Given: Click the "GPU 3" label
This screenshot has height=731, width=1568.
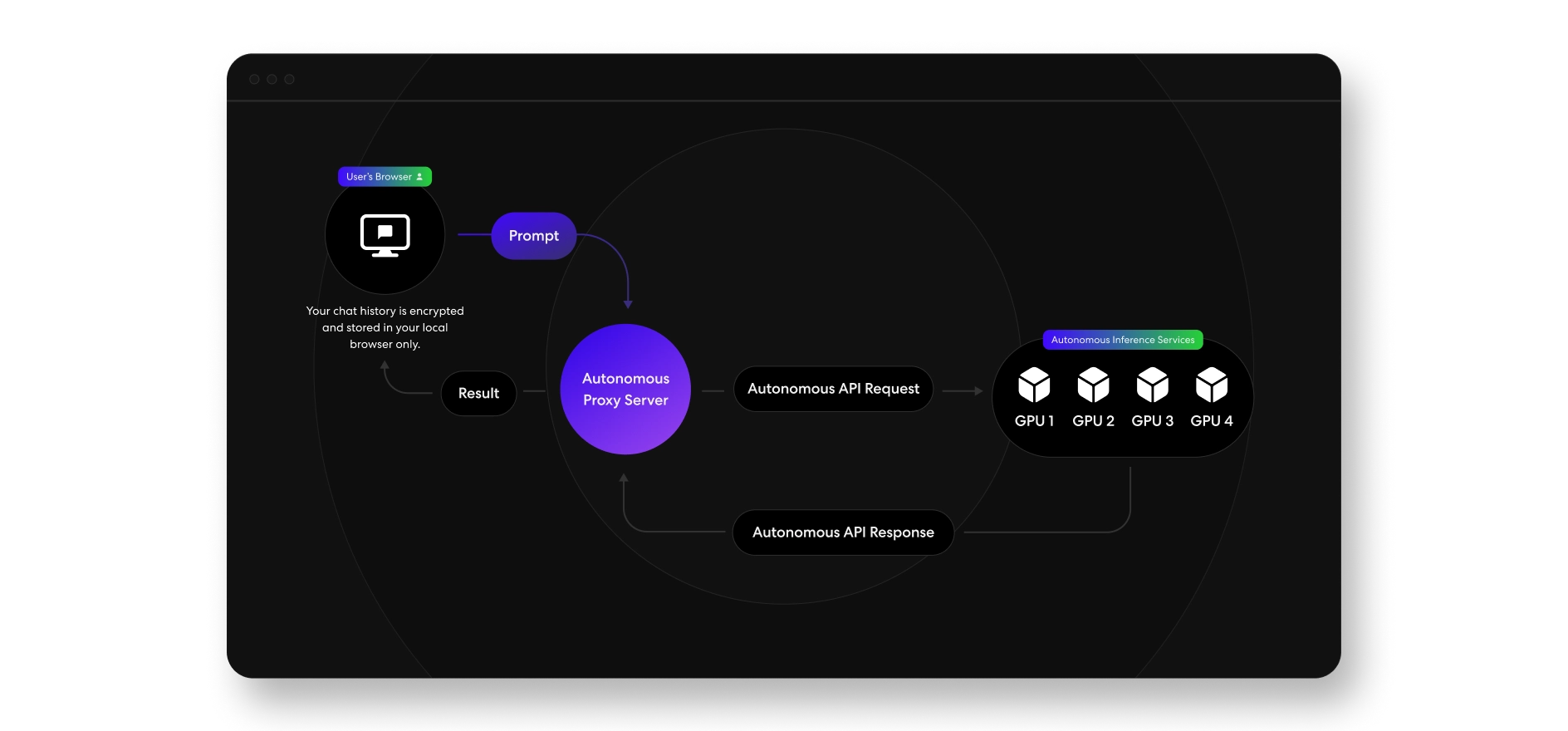Looking at the screenshot, I should click(1153, 421).
